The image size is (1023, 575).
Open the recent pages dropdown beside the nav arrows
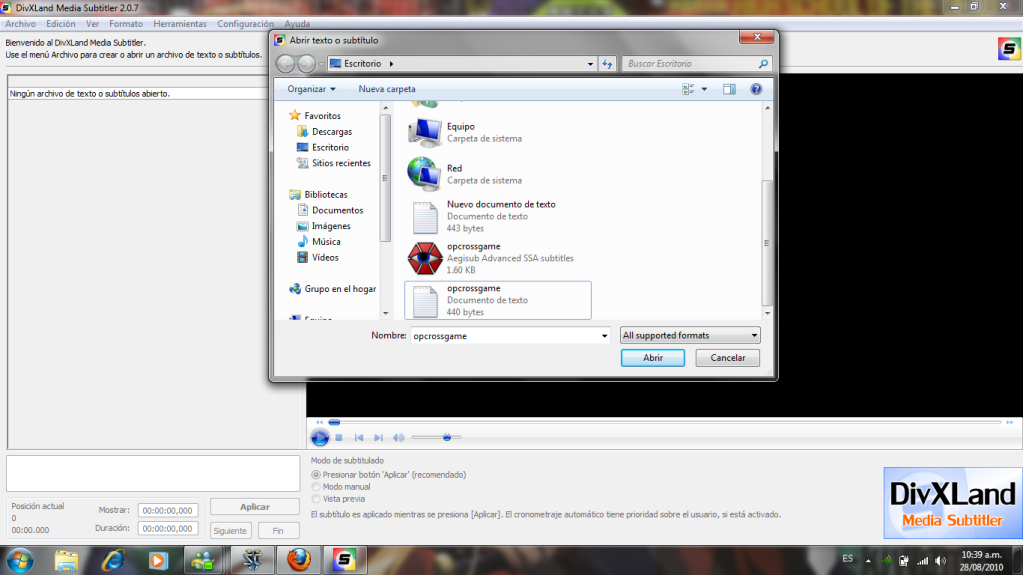point(321,64)
